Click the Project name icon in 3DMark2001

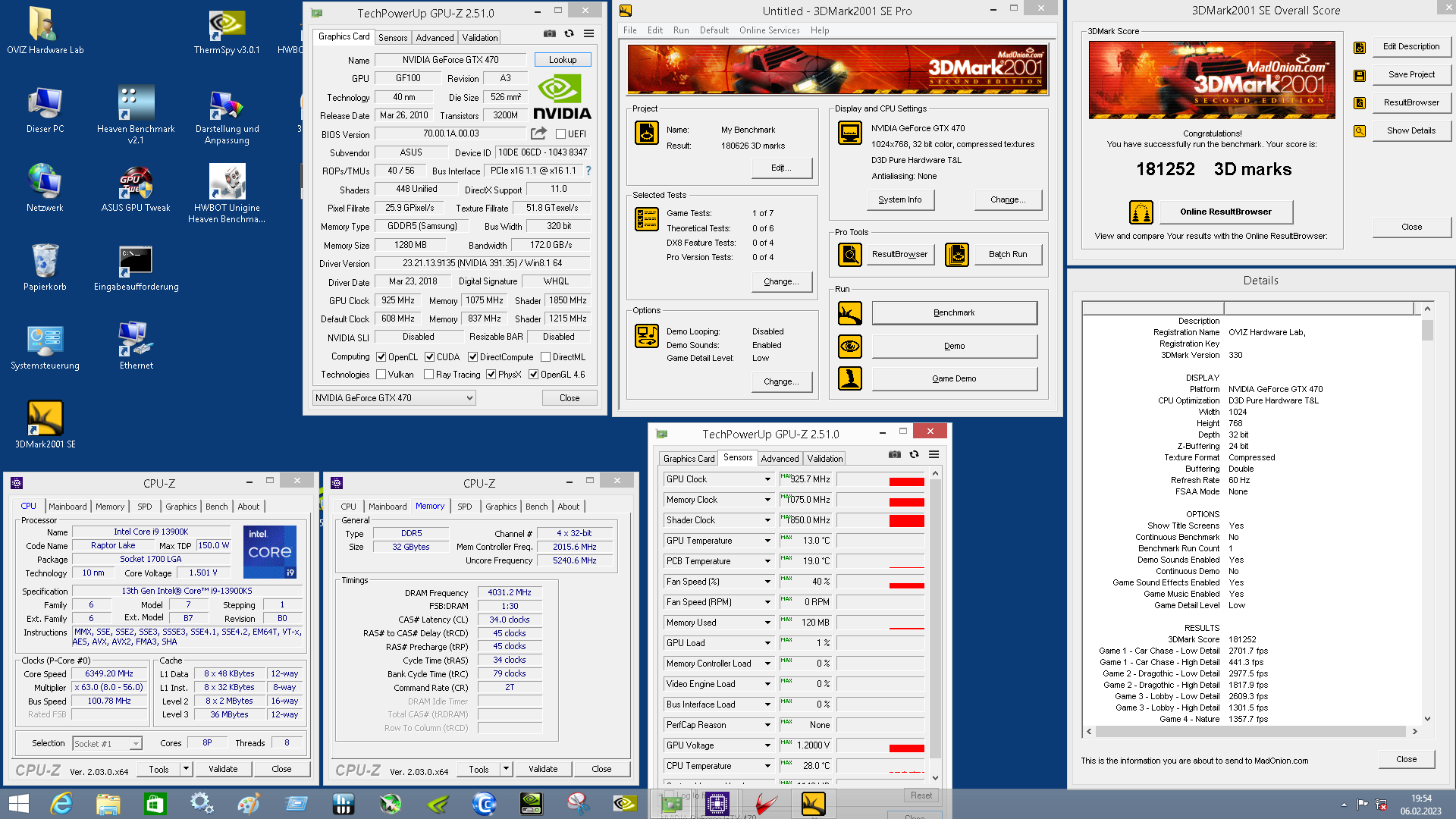(x=647, y=133)
